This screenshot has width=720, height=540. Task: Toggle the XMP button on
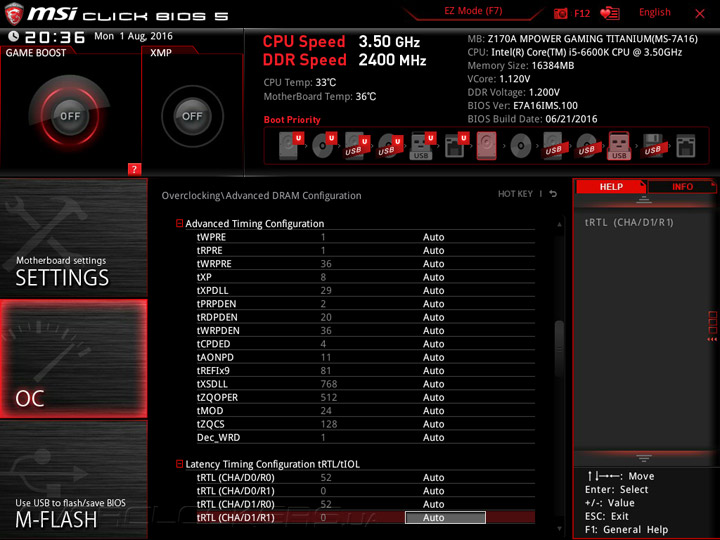pos(192,116)
